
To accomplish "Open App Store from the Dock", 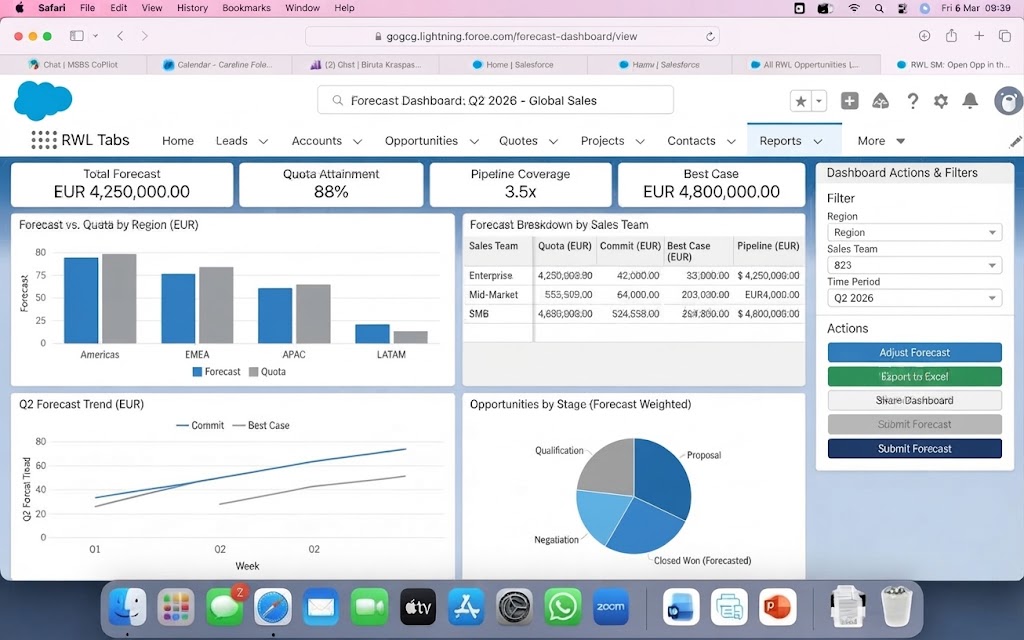I will click(x=466, y=607).
